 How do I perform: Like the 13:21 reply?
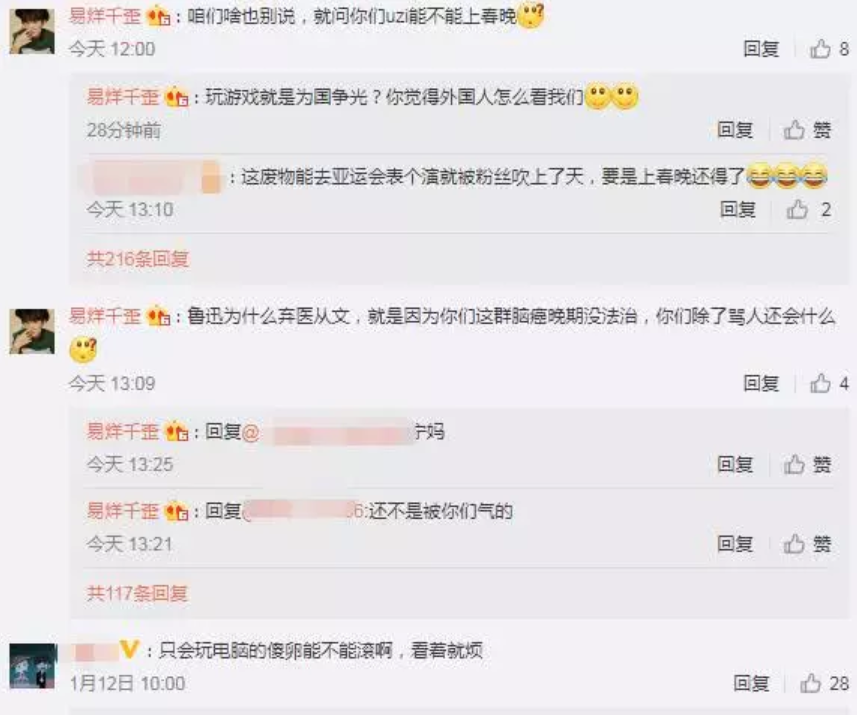(x=807, y=544)
